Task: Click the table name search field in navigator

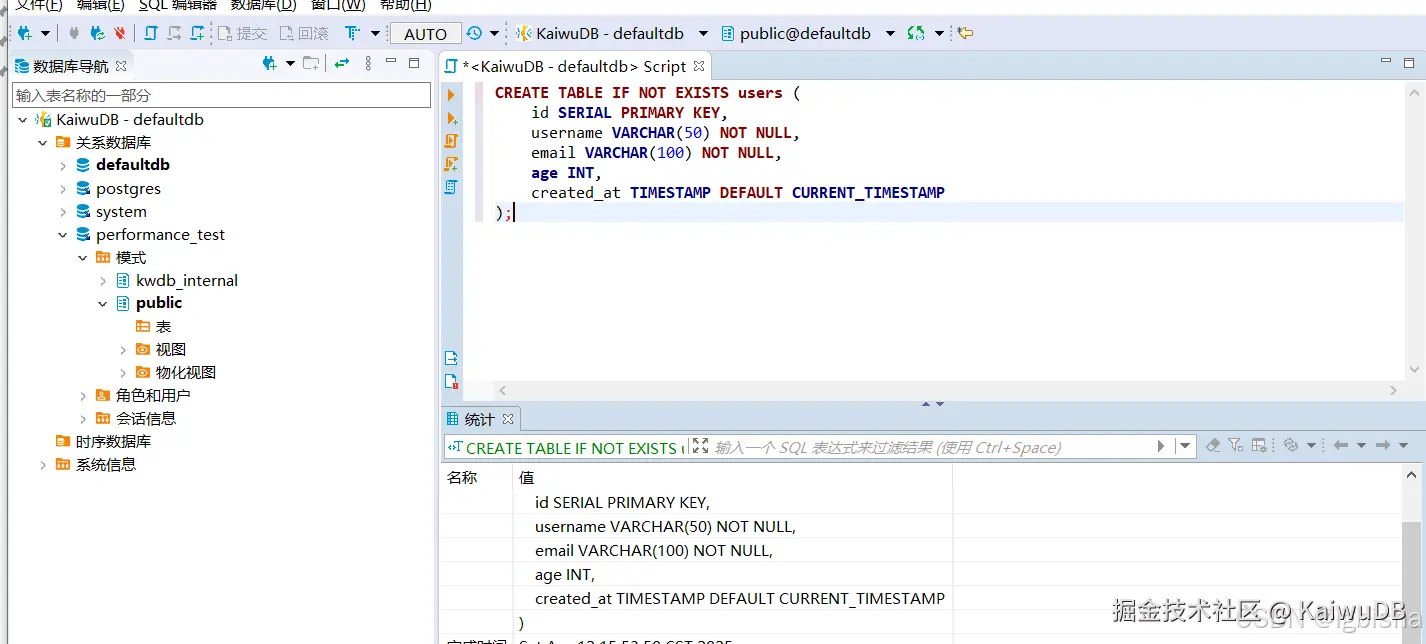Action: tap(221, 95)
